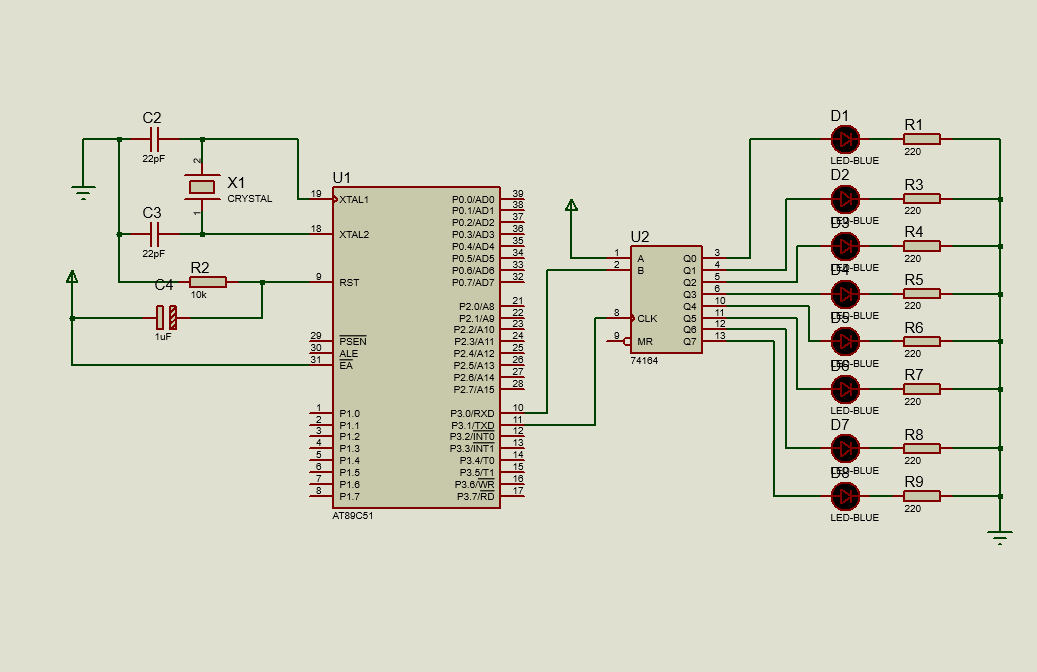Select the R8 resistor body
The image size is (1037, 672).
click(922, 448)
